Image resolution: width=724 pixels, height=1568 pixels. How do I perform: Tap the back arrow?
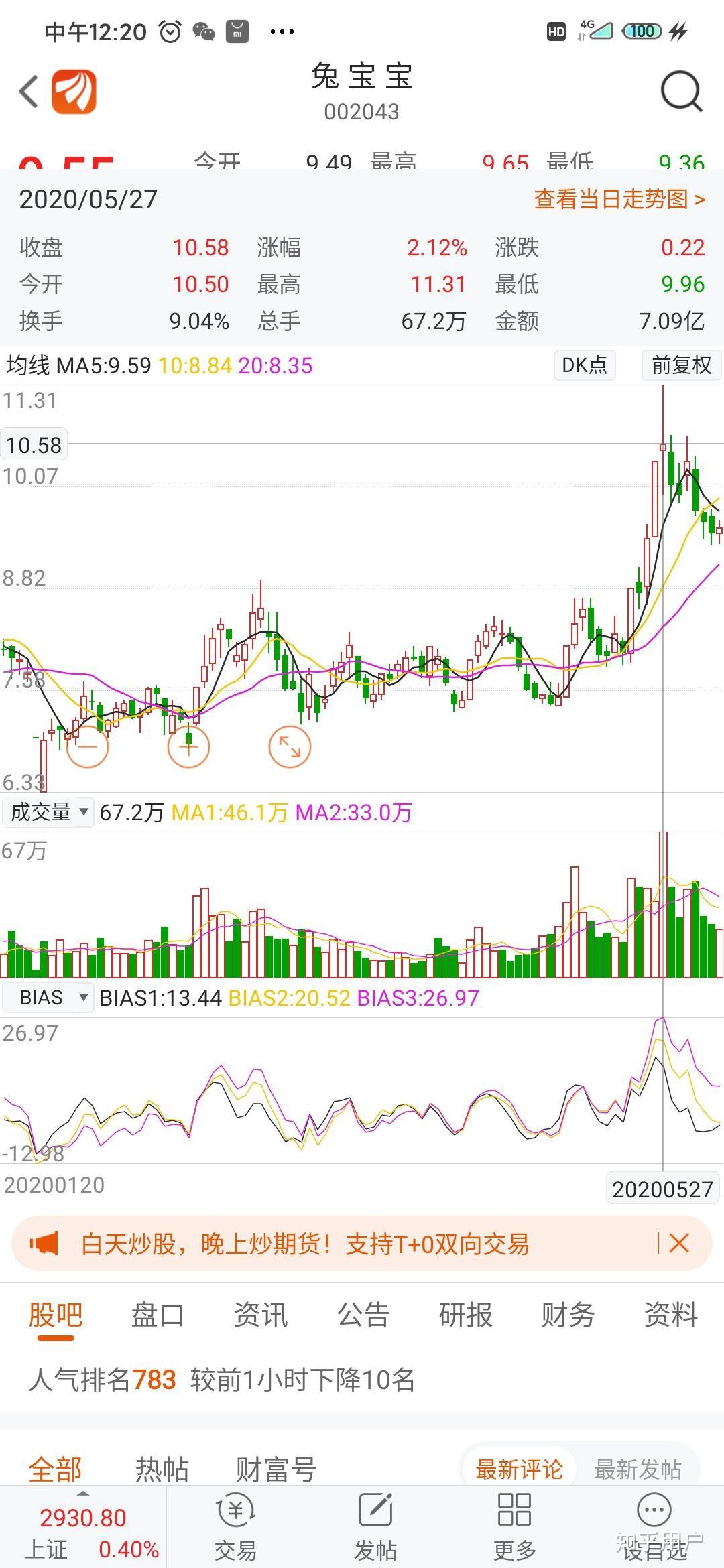point(28,91)
